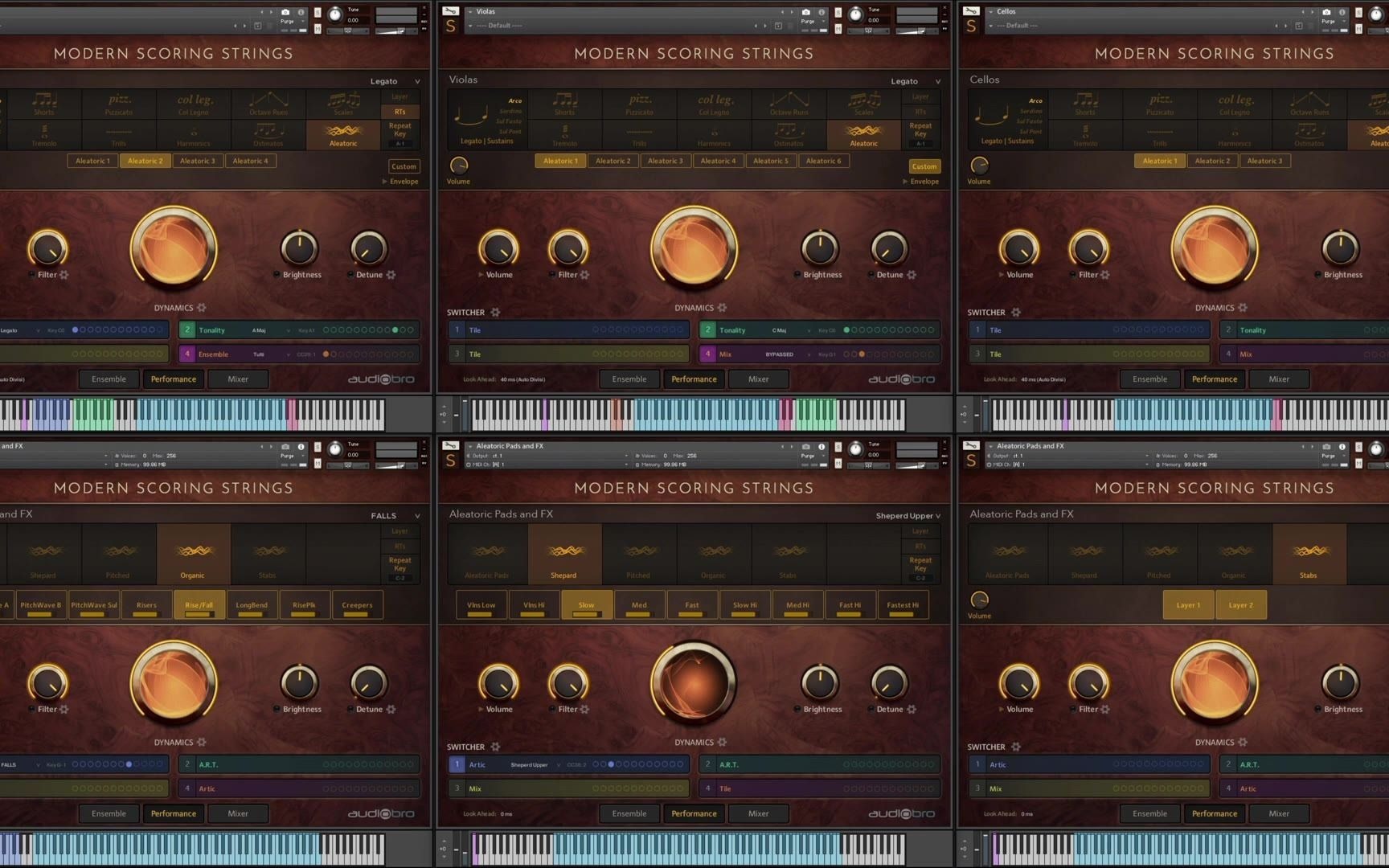
Task: Click the Custom envelope button in Violas
Action: (x=924, y=166)
